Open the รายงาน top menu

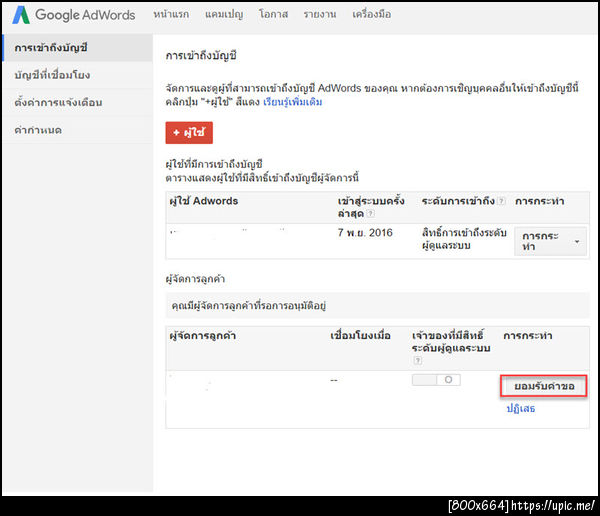coord(320,15)
